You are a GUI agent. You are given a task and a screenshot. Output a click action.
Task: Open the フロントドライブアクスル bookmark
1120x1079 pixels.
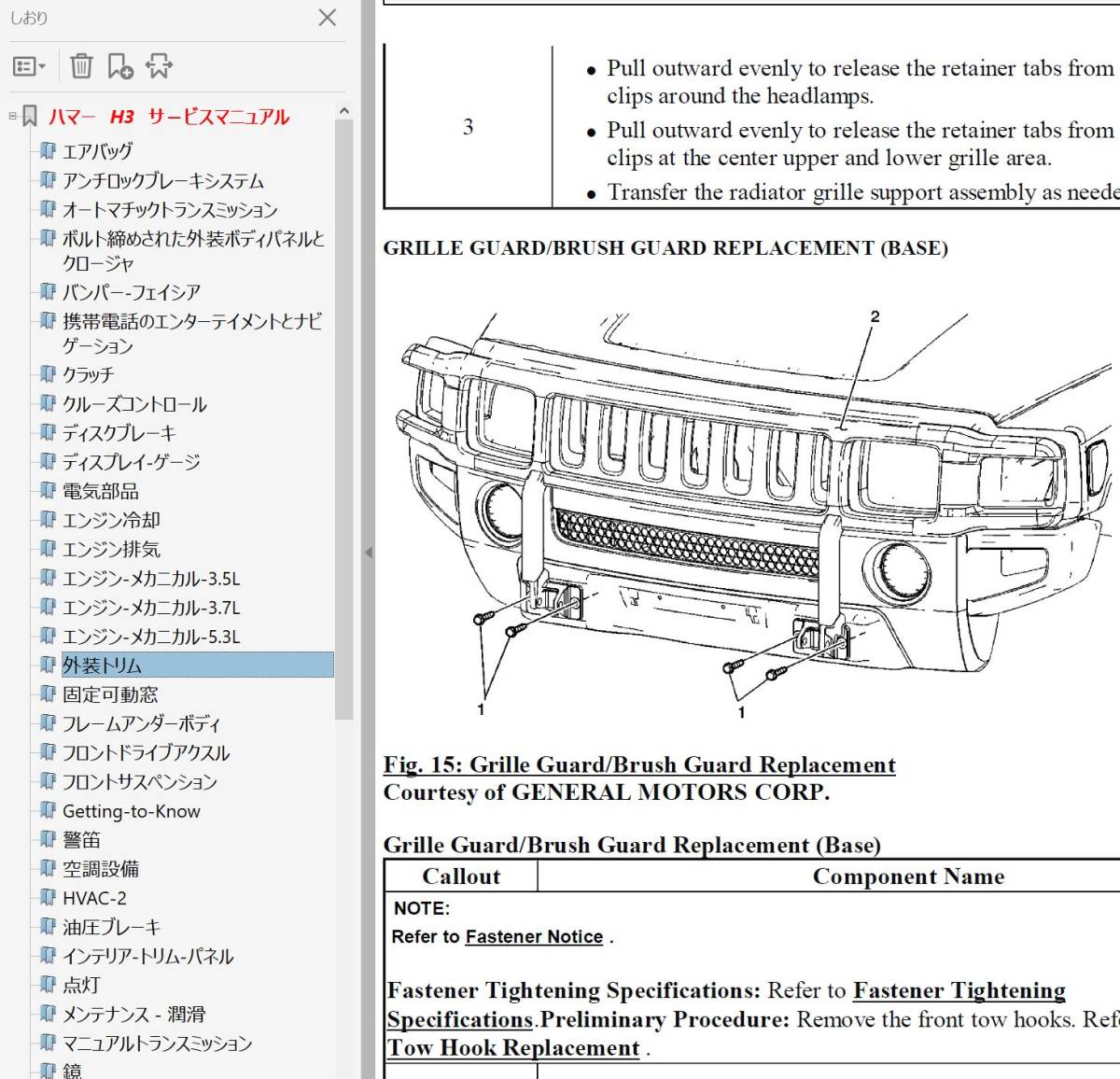(x=146, y=752)
